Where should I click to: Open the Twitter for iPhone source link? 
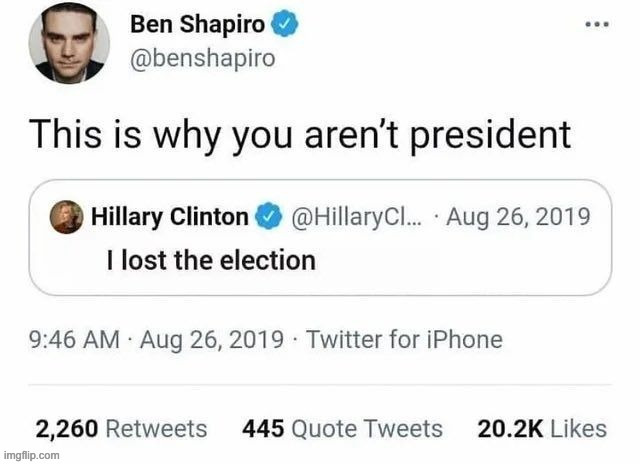tap(404, 340)
